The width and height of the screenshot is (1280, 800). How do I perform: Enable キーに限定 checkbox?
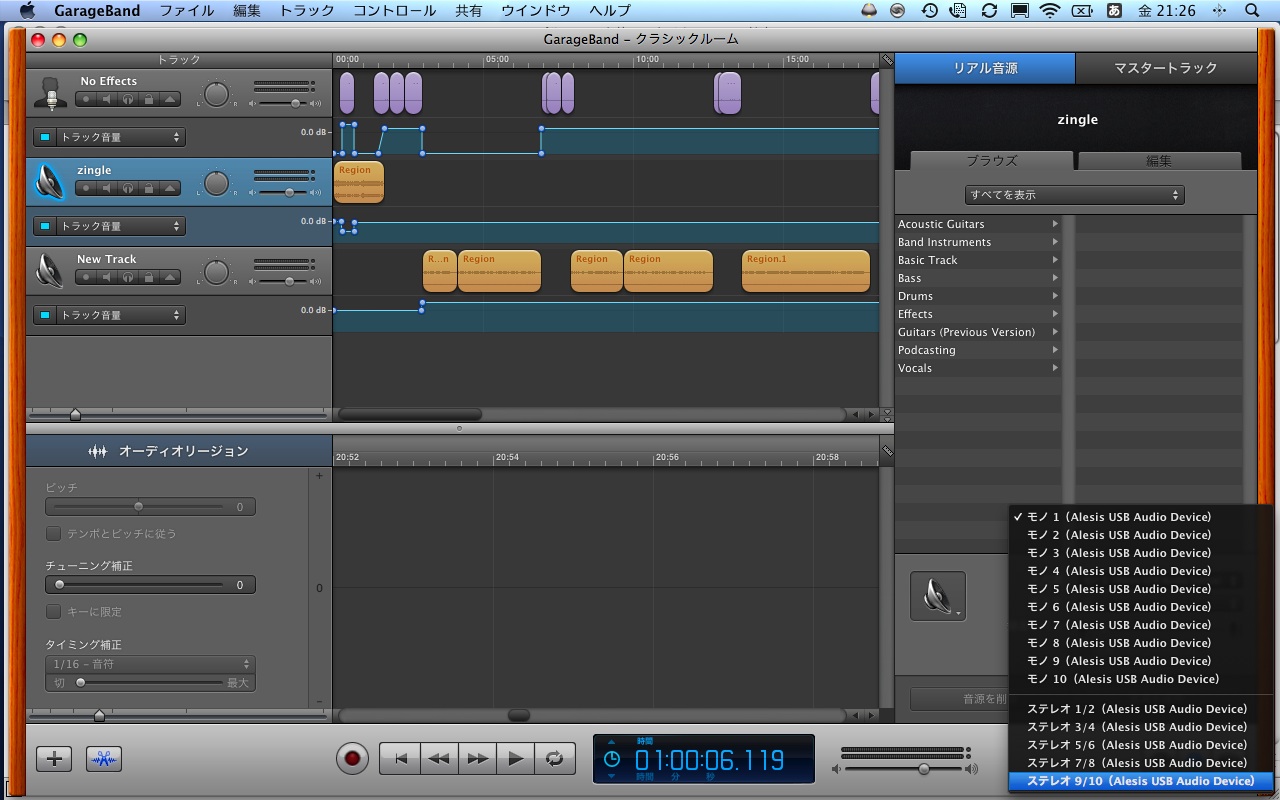pyautogui.click(x=54, y=611)
